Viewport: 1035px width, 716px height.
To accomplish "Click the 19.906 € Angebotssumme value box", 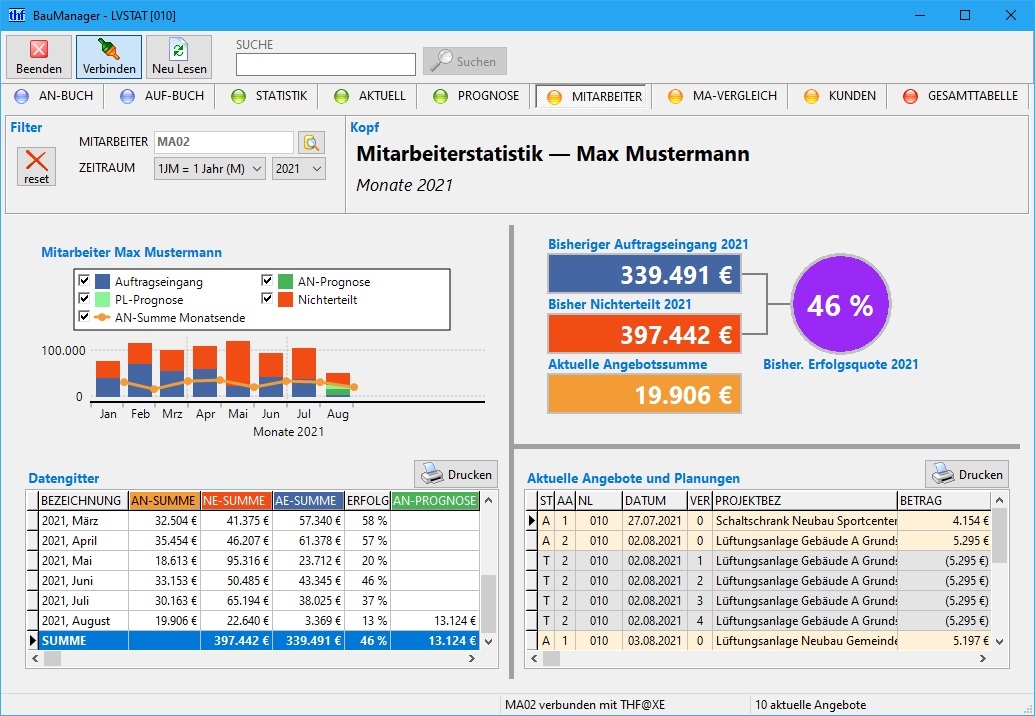I will coord(644,394).
